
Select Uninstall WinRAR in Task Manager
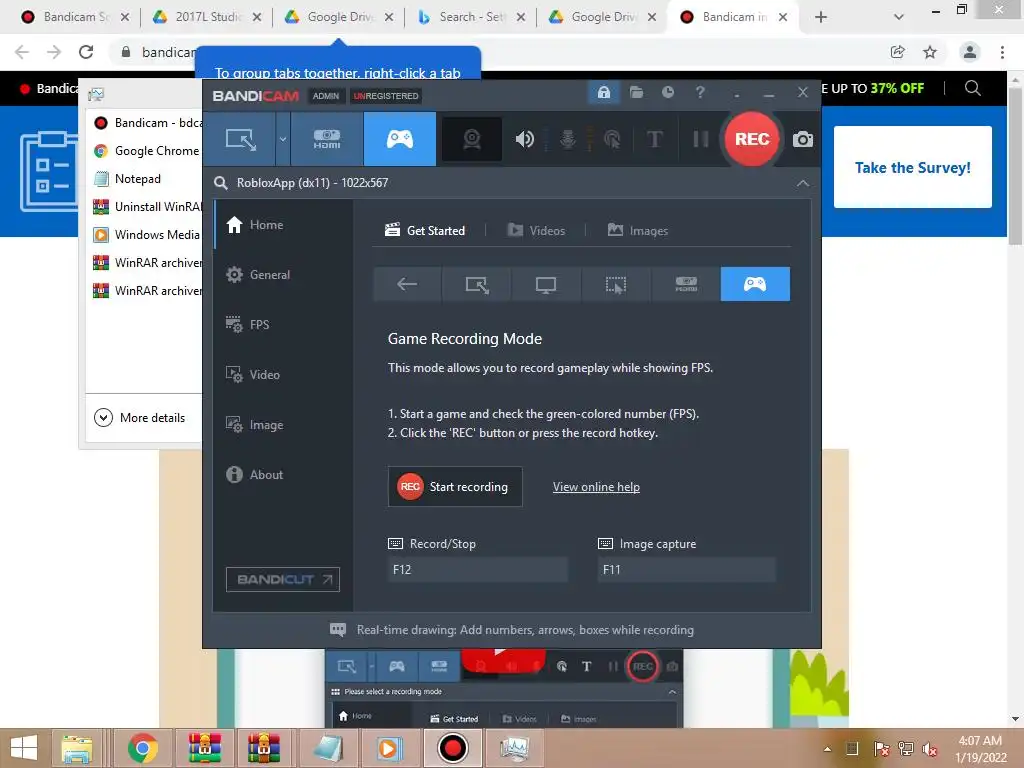pyautogui.click(x=147, y=207)
